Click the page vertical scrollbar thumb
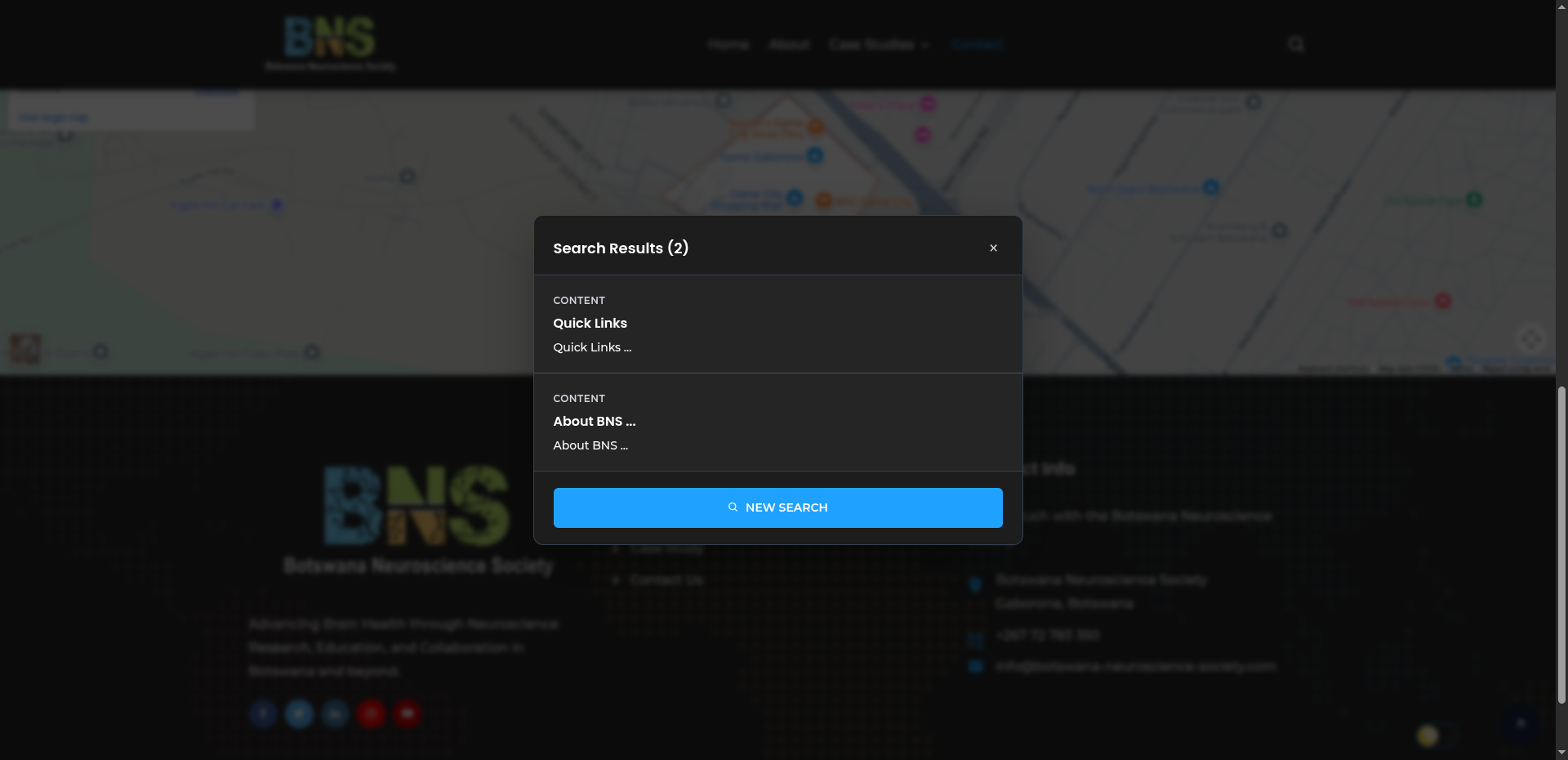The height and width of the screenshot is (760, 1568). click(x=1561, y=543)
